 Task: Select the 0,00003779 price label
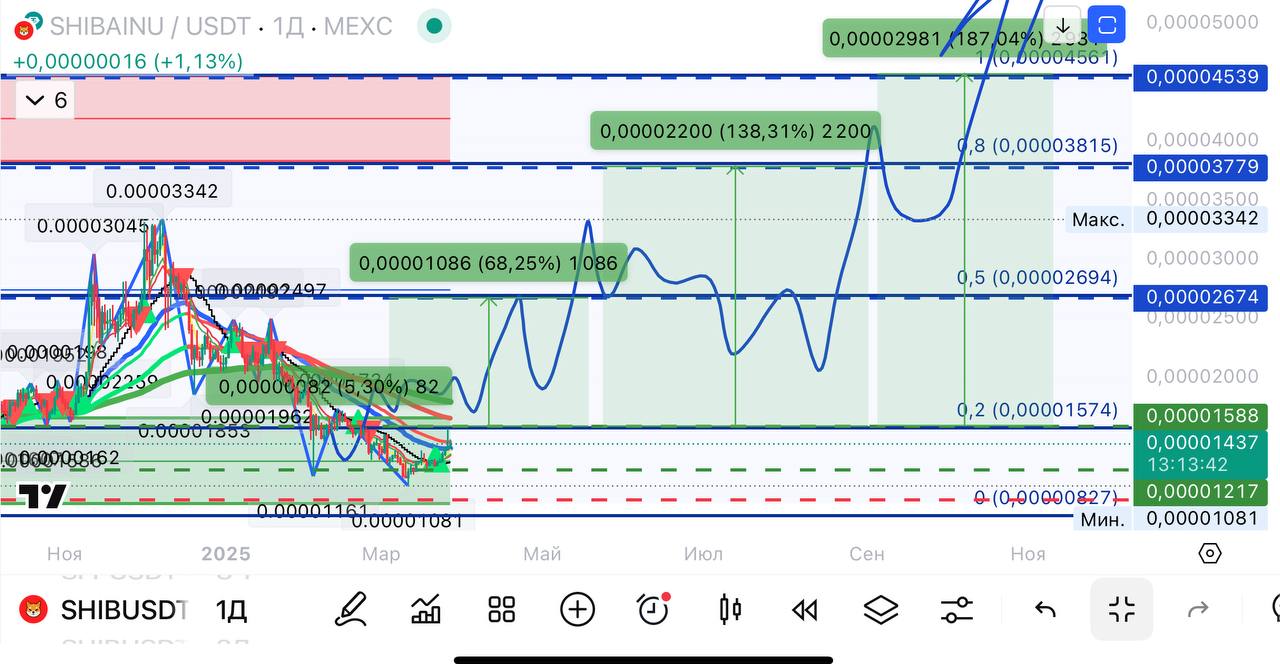click(1202, 166)
